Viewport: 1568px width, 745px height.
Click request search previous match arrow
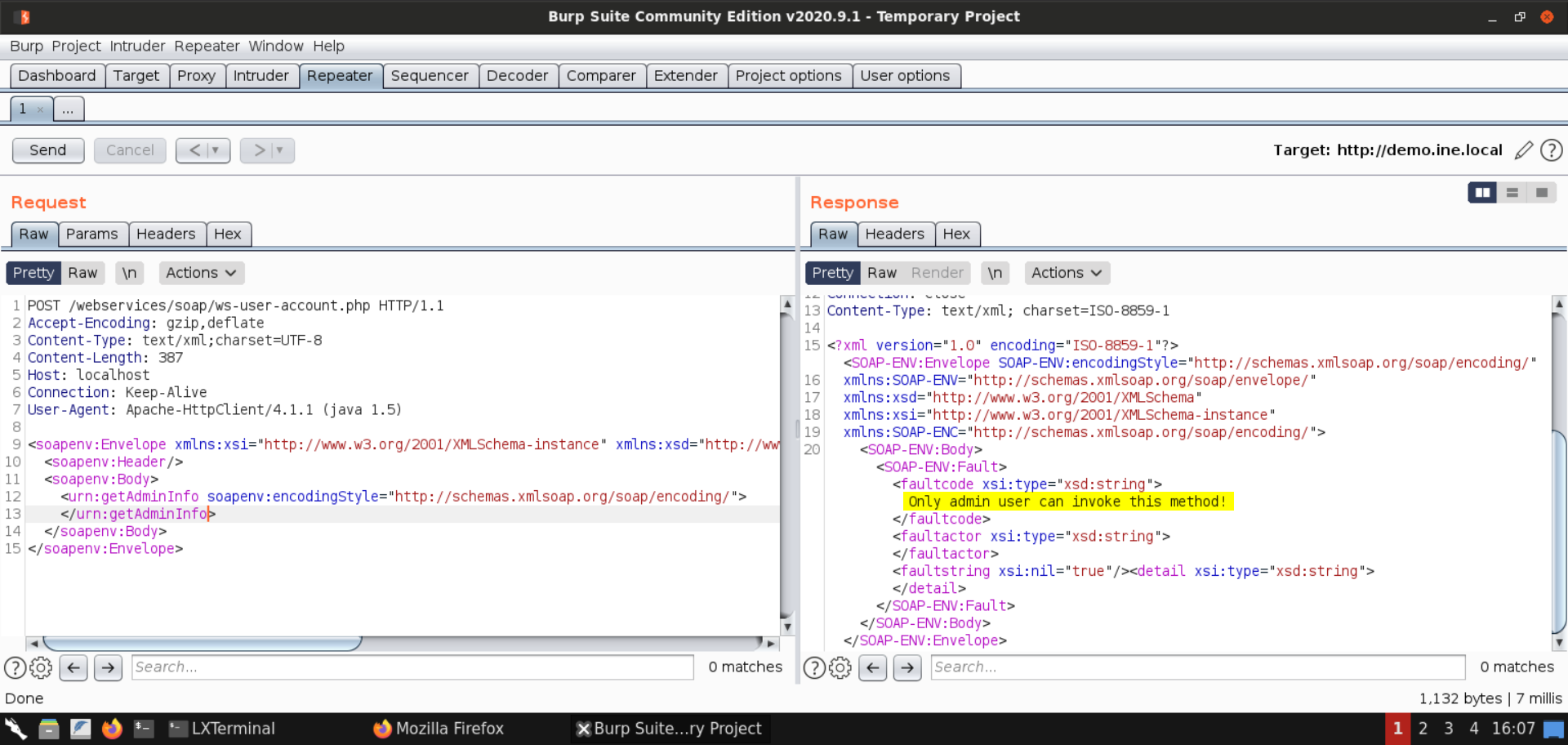point(73,667)
